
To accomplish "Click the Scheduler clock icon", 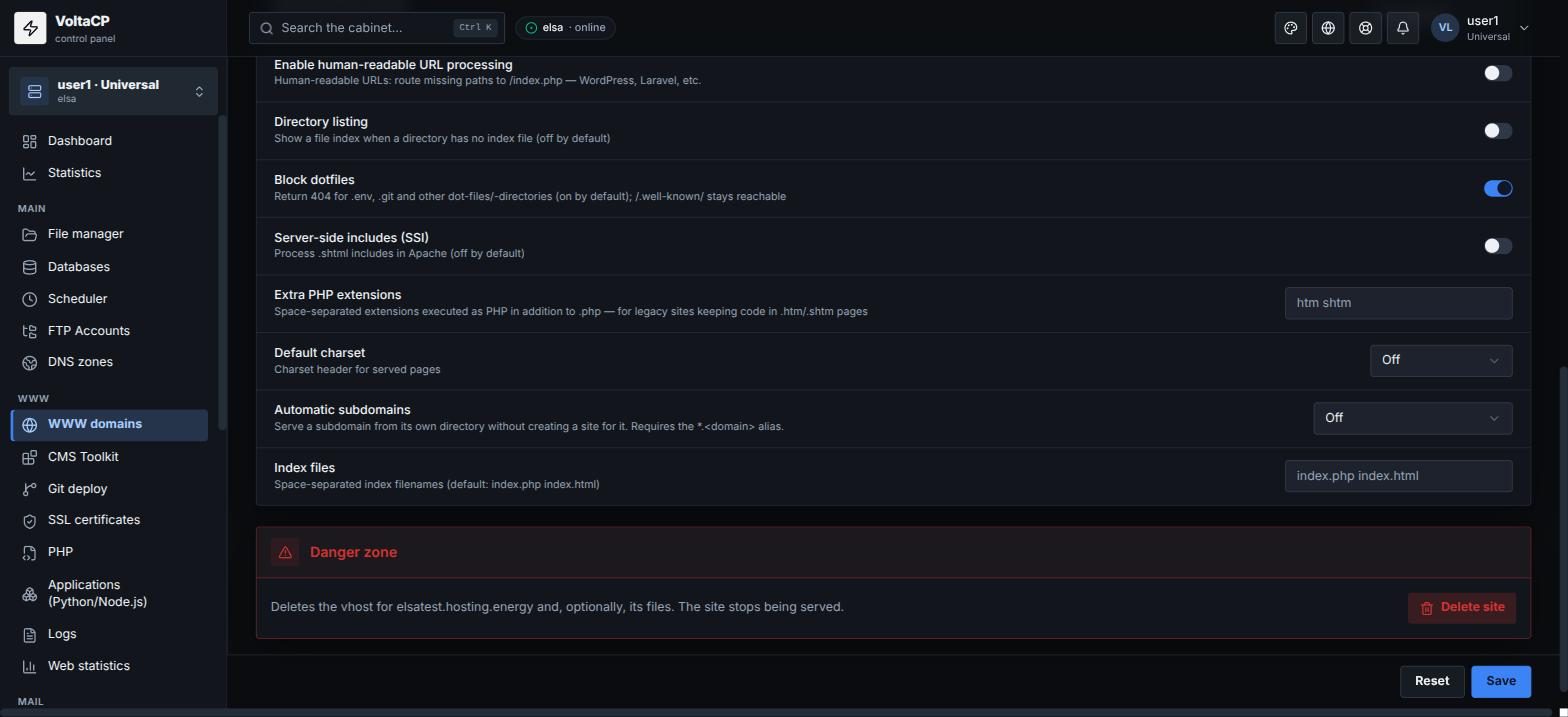I will tap(30, 299).
